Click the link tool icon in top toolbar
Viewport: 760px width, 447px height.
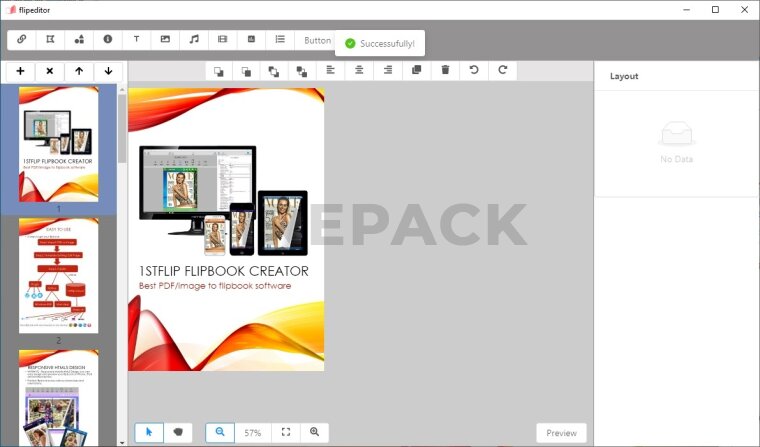pos(22,40)
